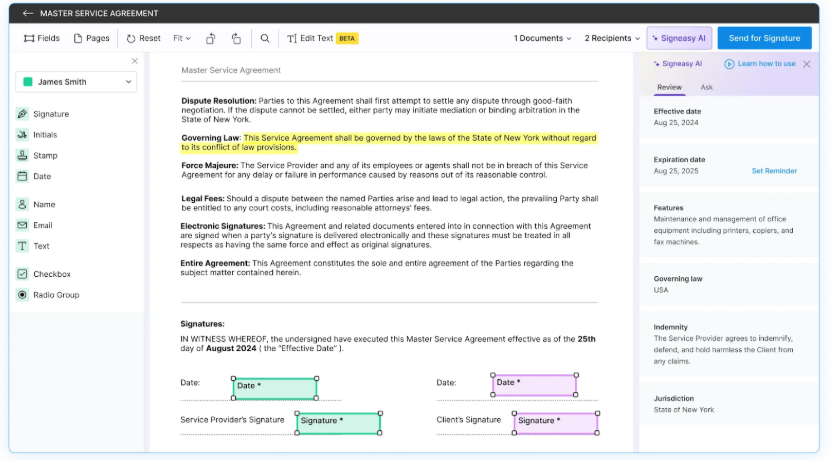This screenshot has width=834, height=460.
Task: Pick the Date field tool
Action: pos(43,176)
